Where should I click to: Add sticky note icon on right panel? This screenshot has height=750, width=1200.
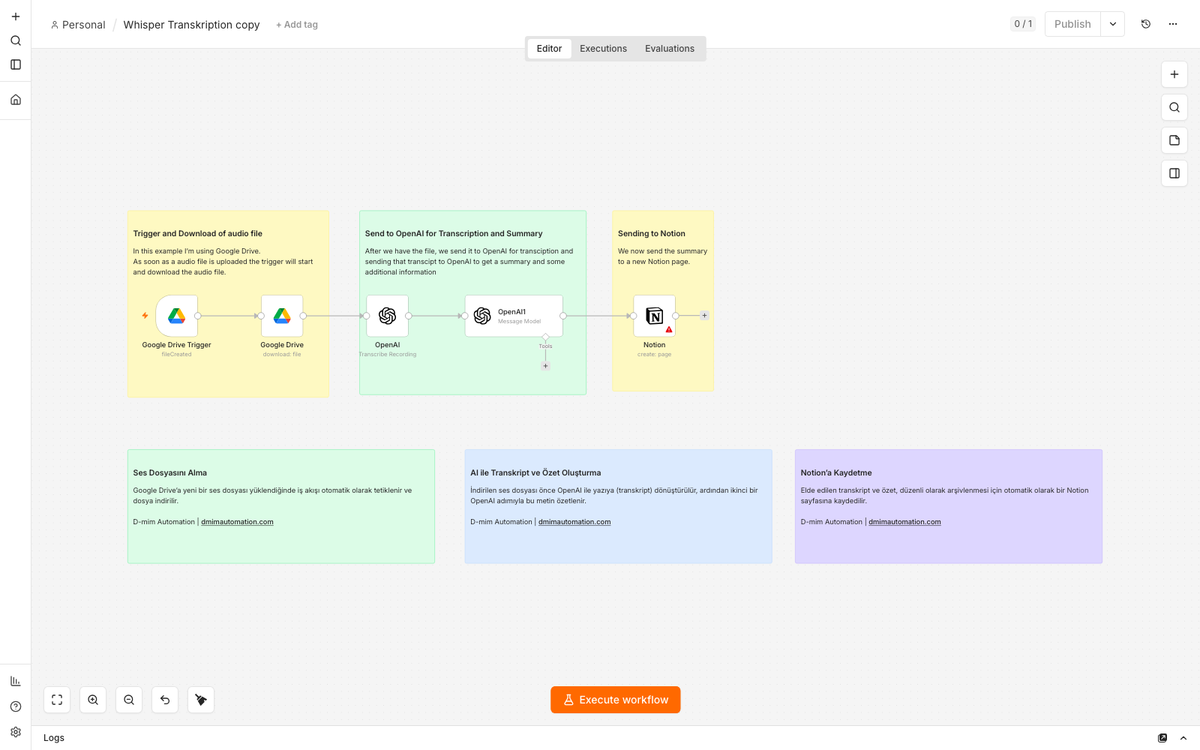click(1174, 140)
